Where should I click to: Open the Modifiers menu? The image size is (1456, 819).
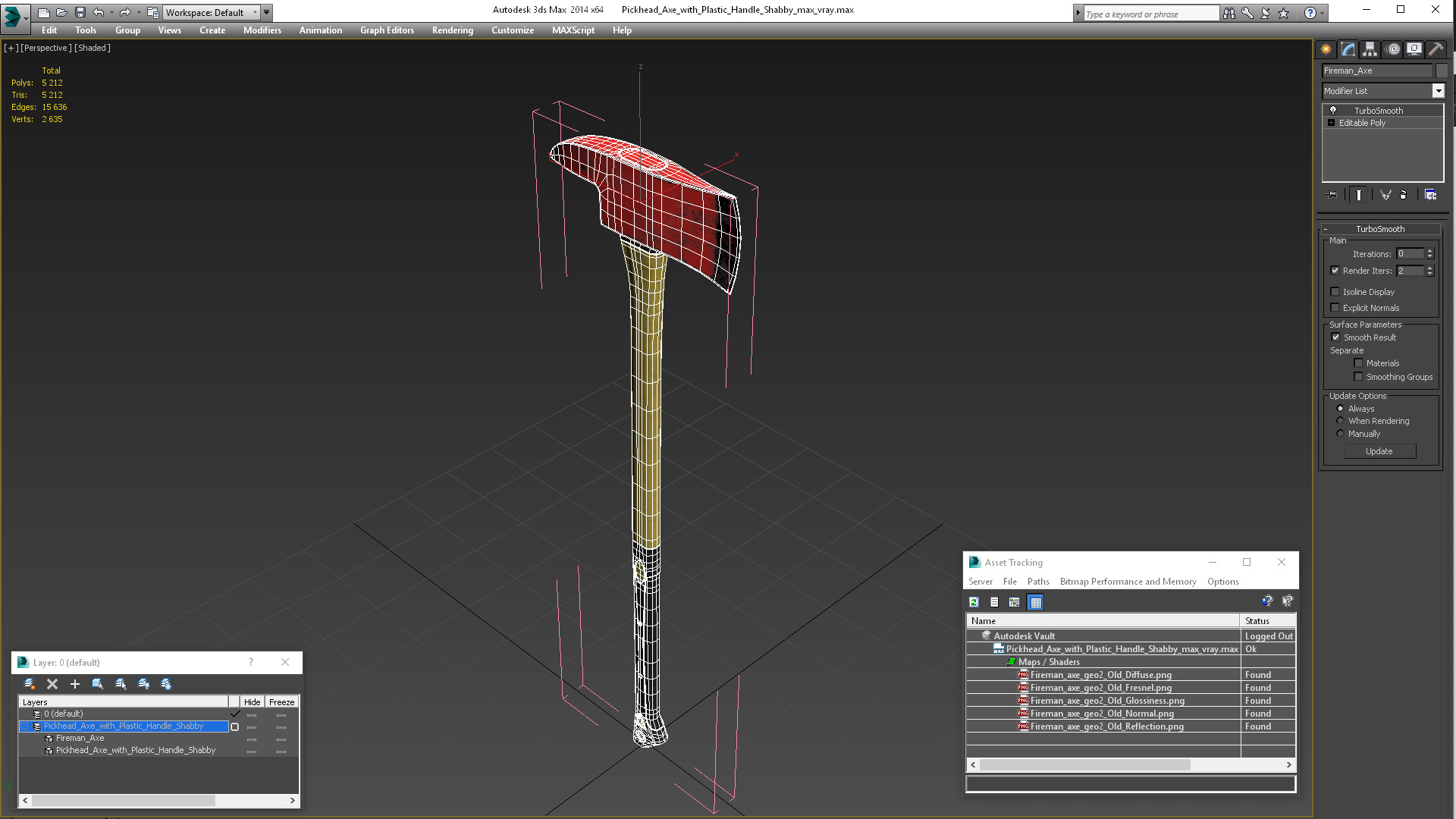coord(262,30)
